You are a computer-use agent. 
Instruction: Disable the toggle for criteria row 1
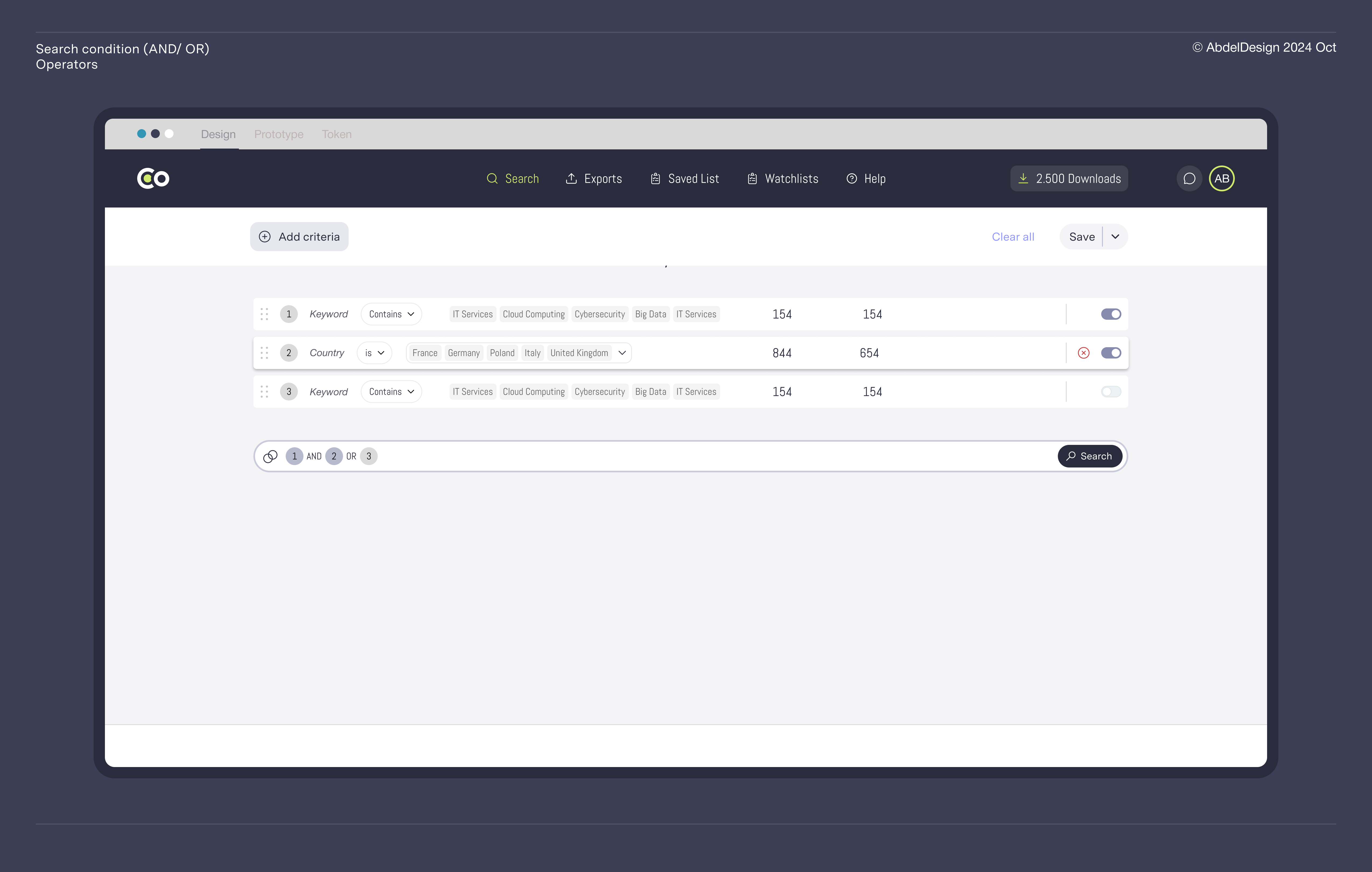tap(1111, 314)
